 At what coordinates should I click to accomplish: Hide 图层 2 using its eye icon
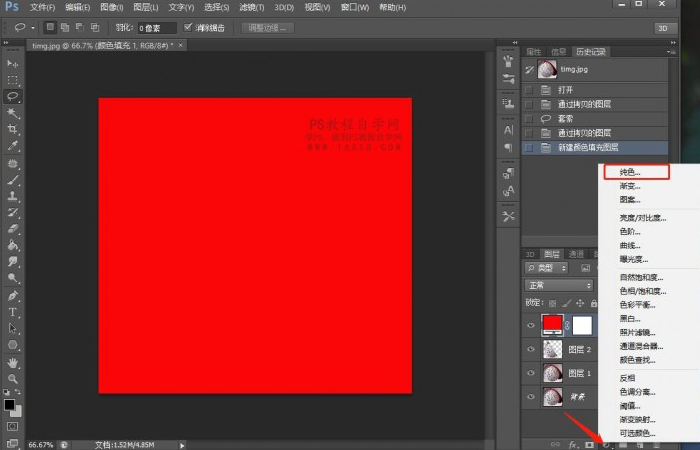pyautogui.click(x=531, y=349)
